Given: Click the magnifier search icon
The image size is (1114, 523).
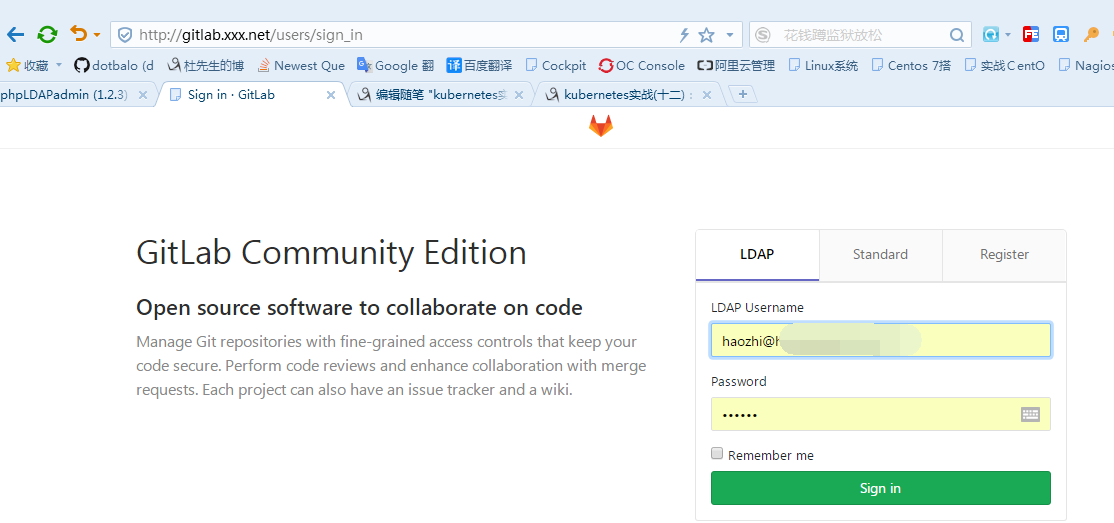Looking at the screenshot, I should click(957, 35).
